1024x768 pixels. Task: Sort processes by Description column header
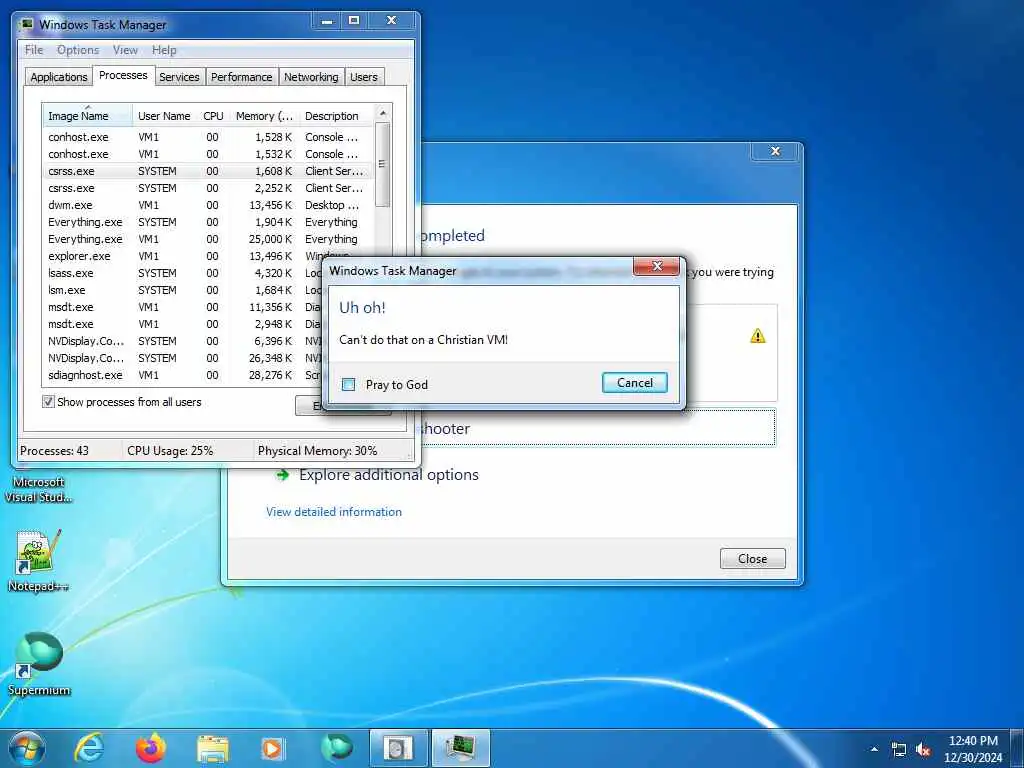(336, 116)
